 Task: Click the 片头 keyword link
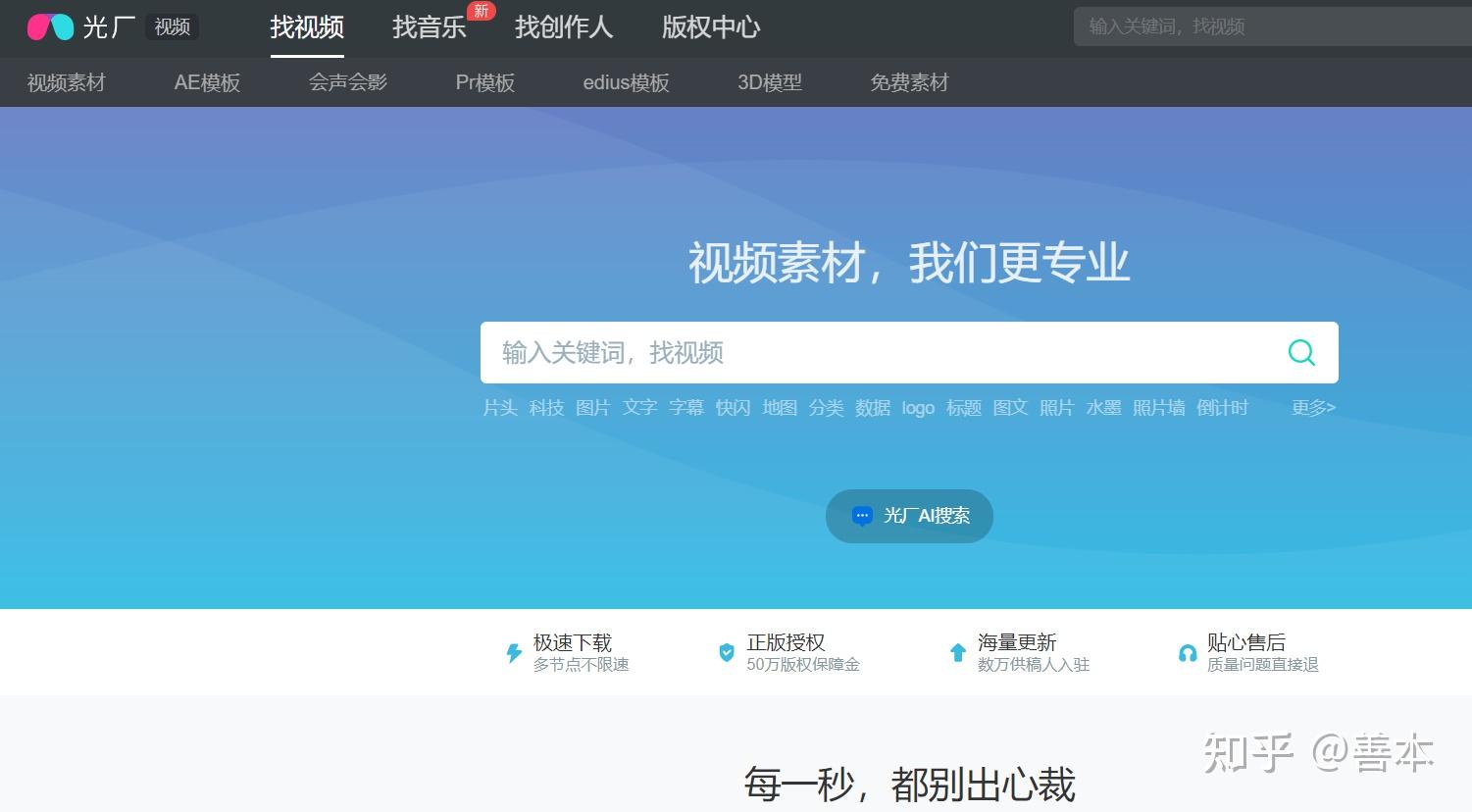click(500, 407)
